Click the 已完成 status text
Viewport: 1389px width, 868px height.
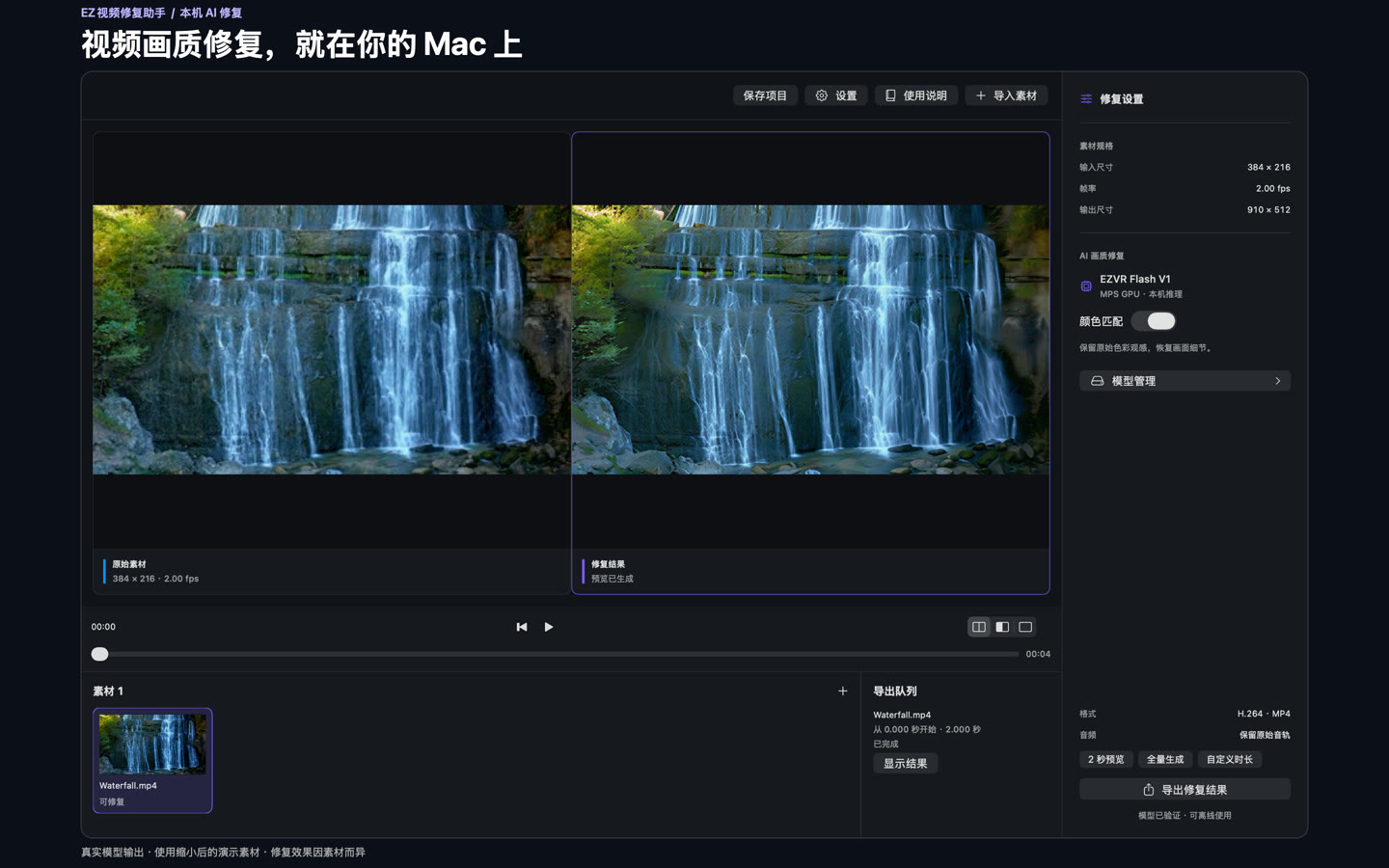[x=885, y=744]
